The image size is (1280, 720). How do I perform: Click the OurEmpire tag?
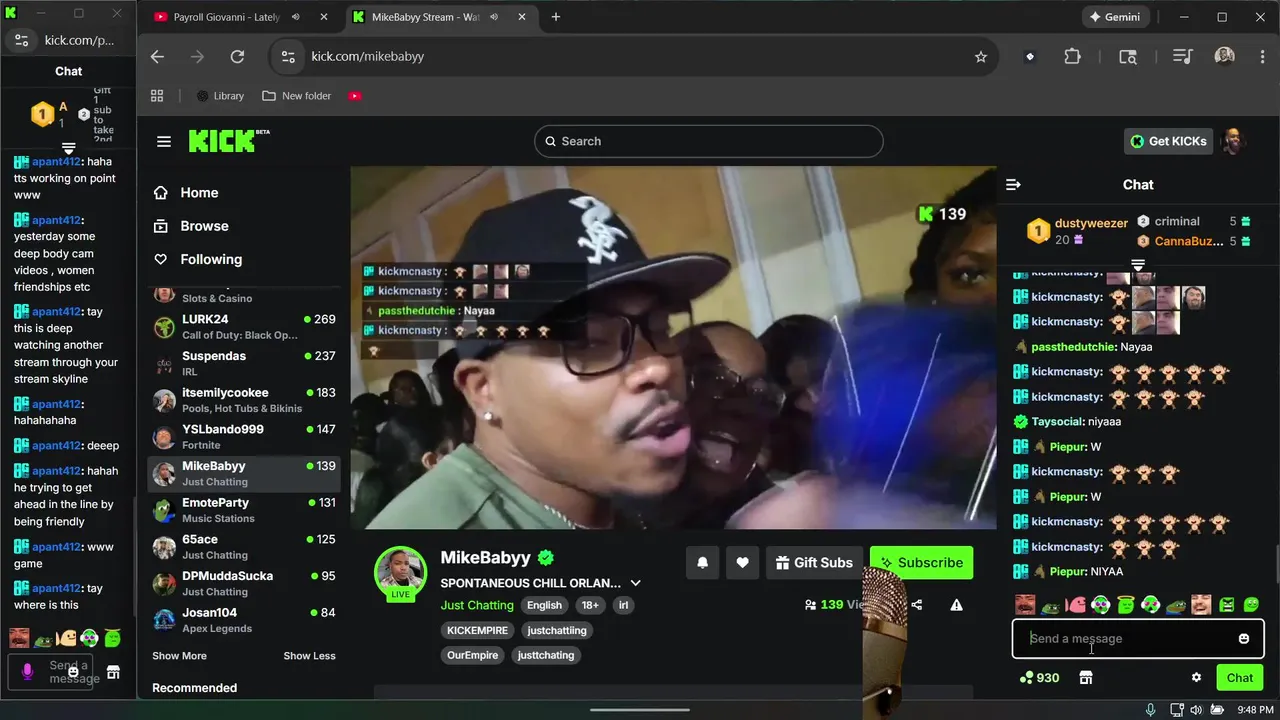[x=473, y=655]
